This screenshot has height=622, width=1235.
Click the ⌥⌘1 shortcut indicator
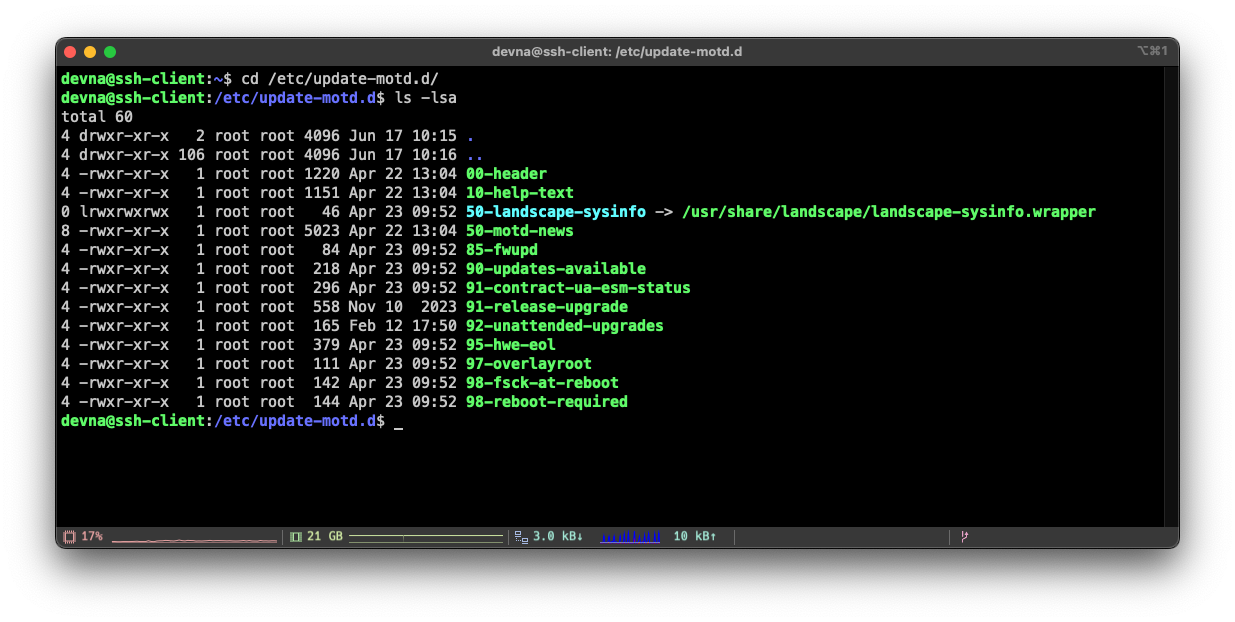1152,51
